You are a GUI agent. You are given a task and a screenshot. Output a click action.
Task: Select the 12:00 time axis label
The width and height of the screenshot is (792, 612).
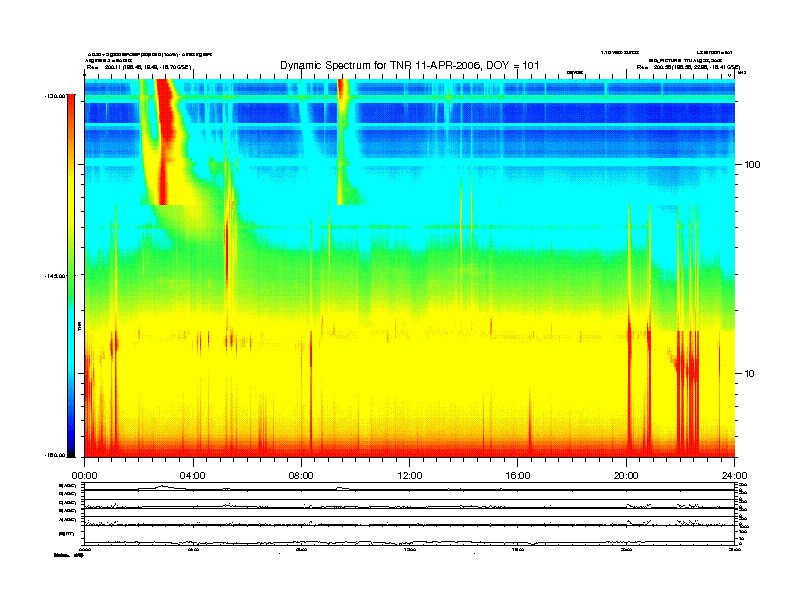coord(409,475)
